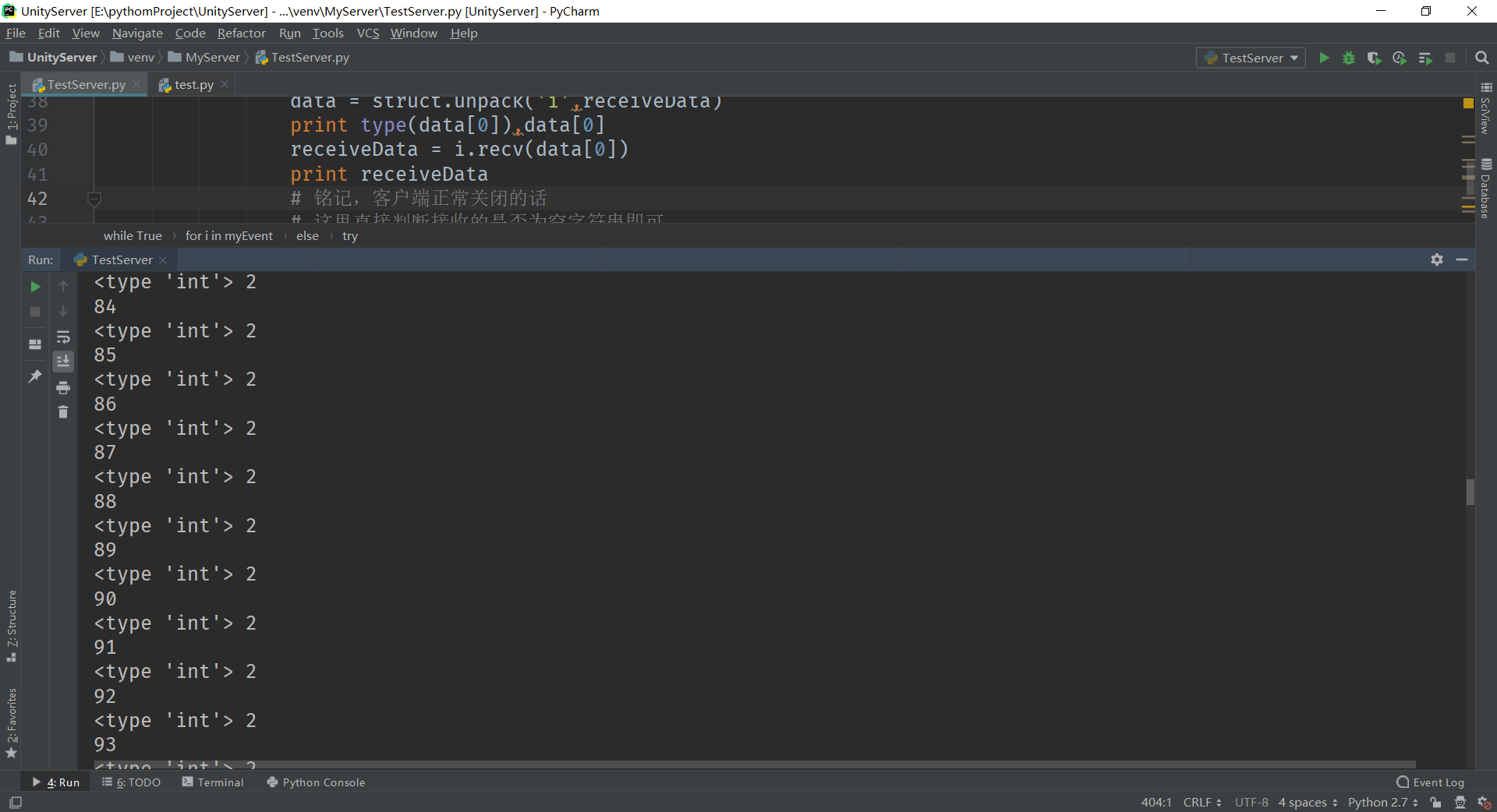Pin the Run tab

(x=35, y=376)
